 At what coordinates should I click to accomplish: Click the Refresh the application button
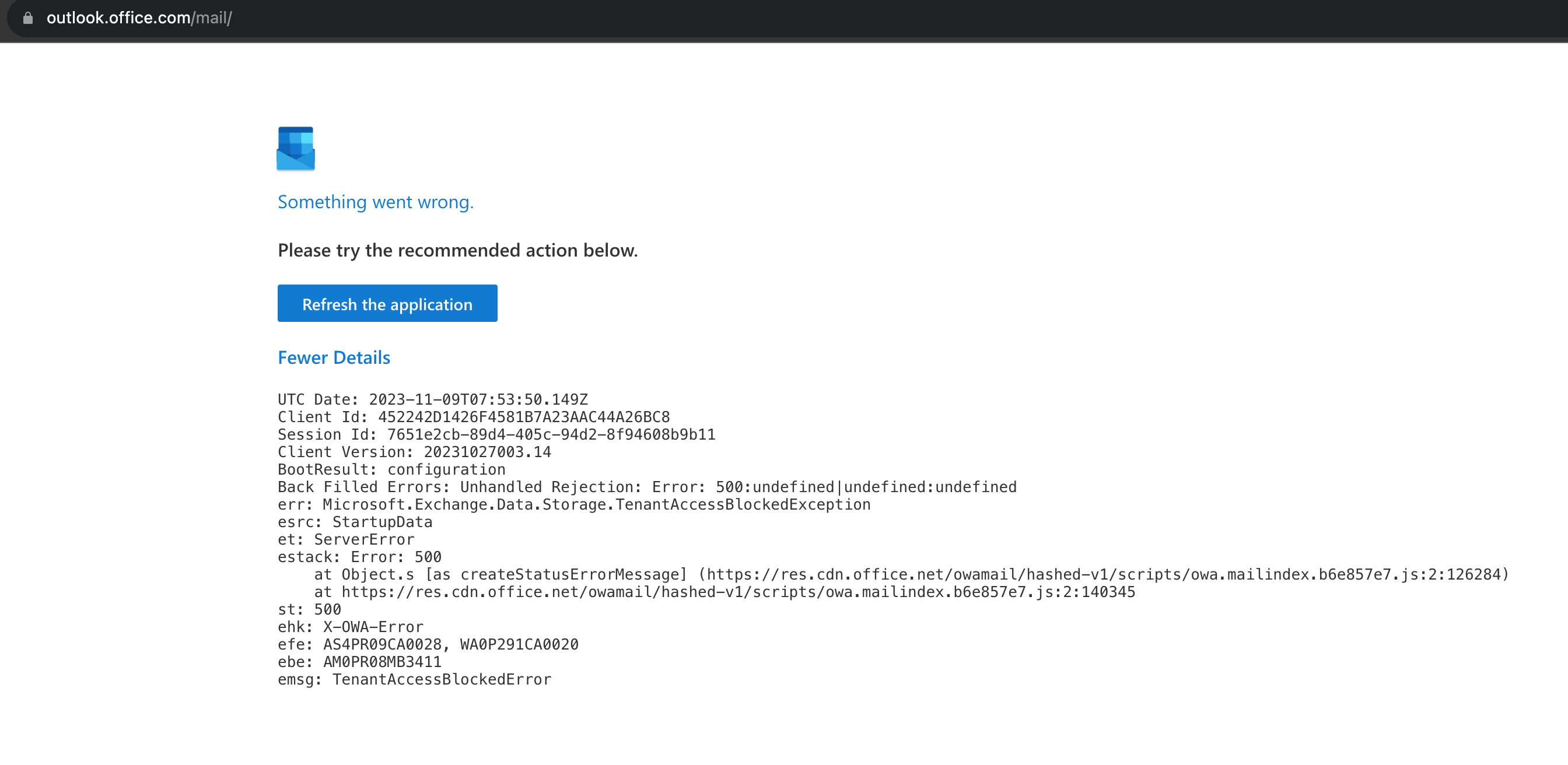(387, 304)
